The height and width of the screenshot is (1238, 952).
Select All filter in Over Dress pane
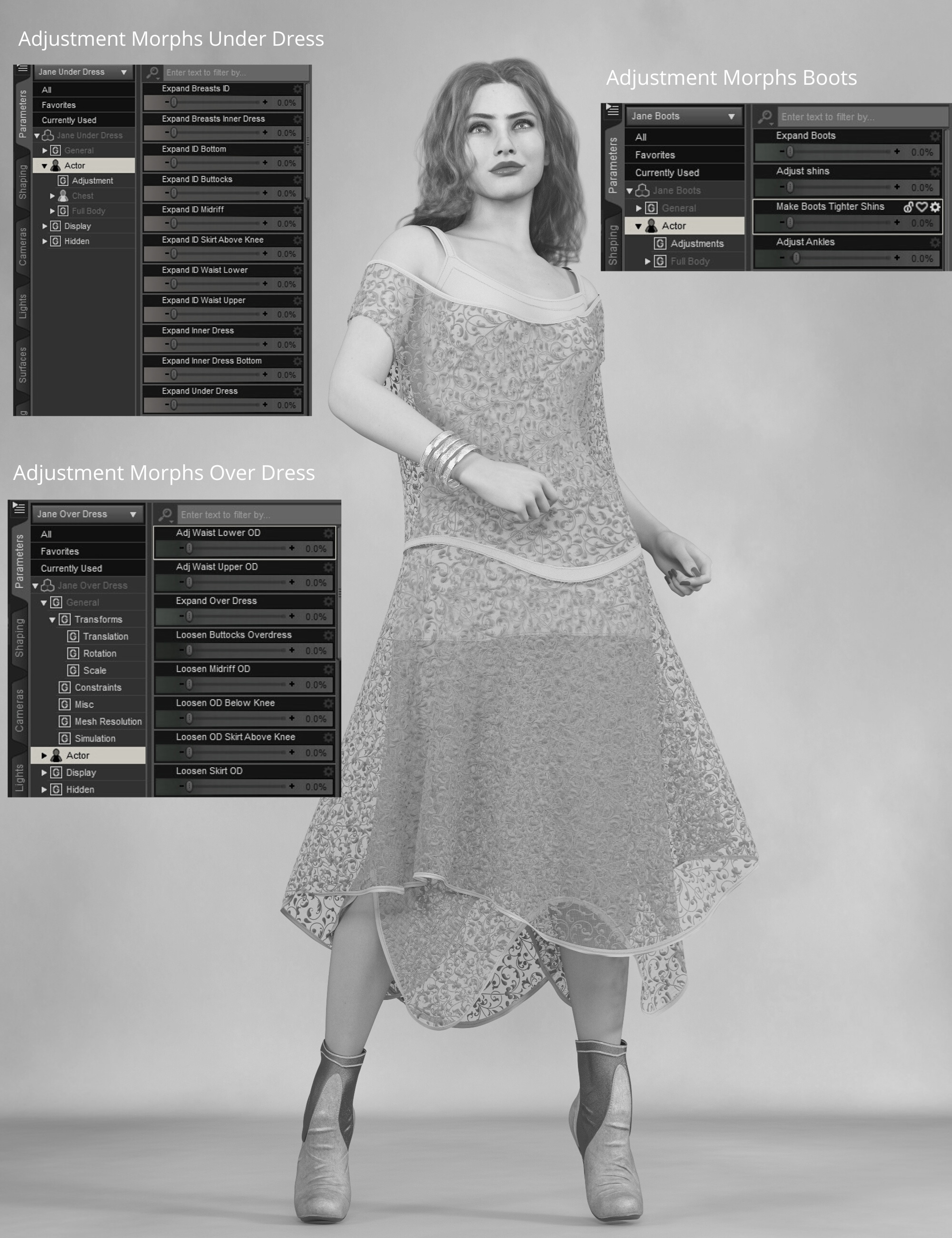coord(89,535)
